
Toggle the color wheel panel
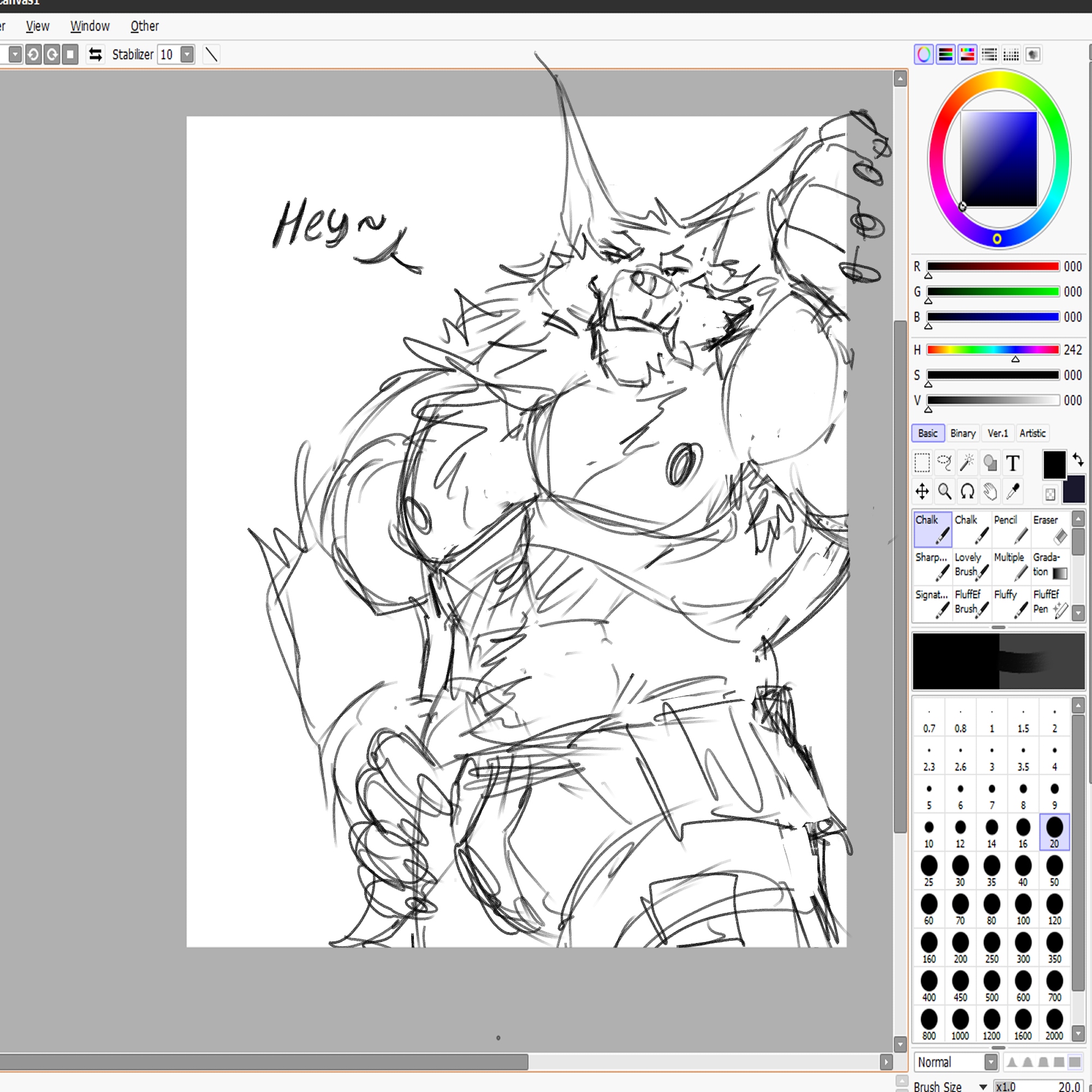click(924, 55)
